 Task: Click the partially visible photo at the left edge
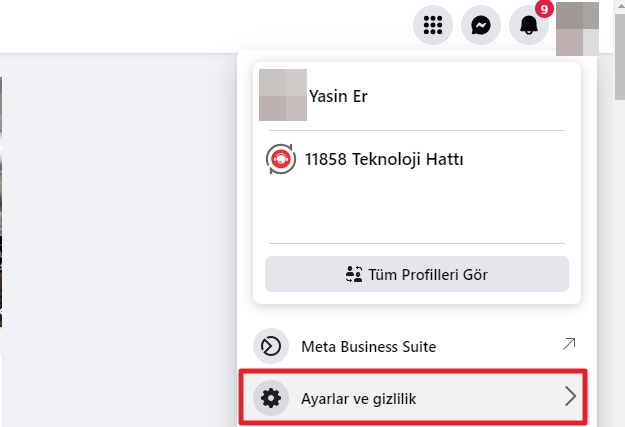pos(1,201)
